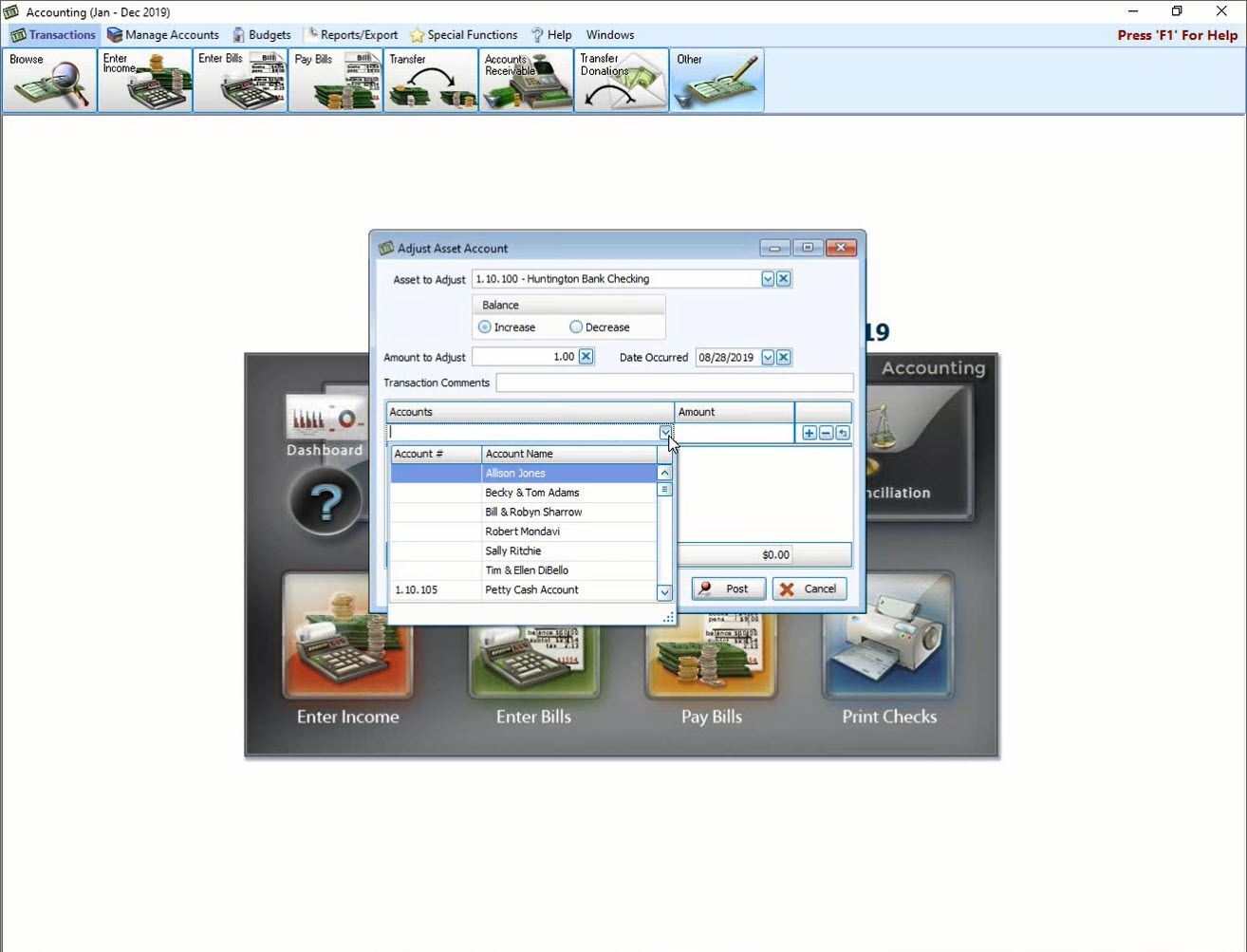Open the Reports/Export menu

click(x=352, y=34)
